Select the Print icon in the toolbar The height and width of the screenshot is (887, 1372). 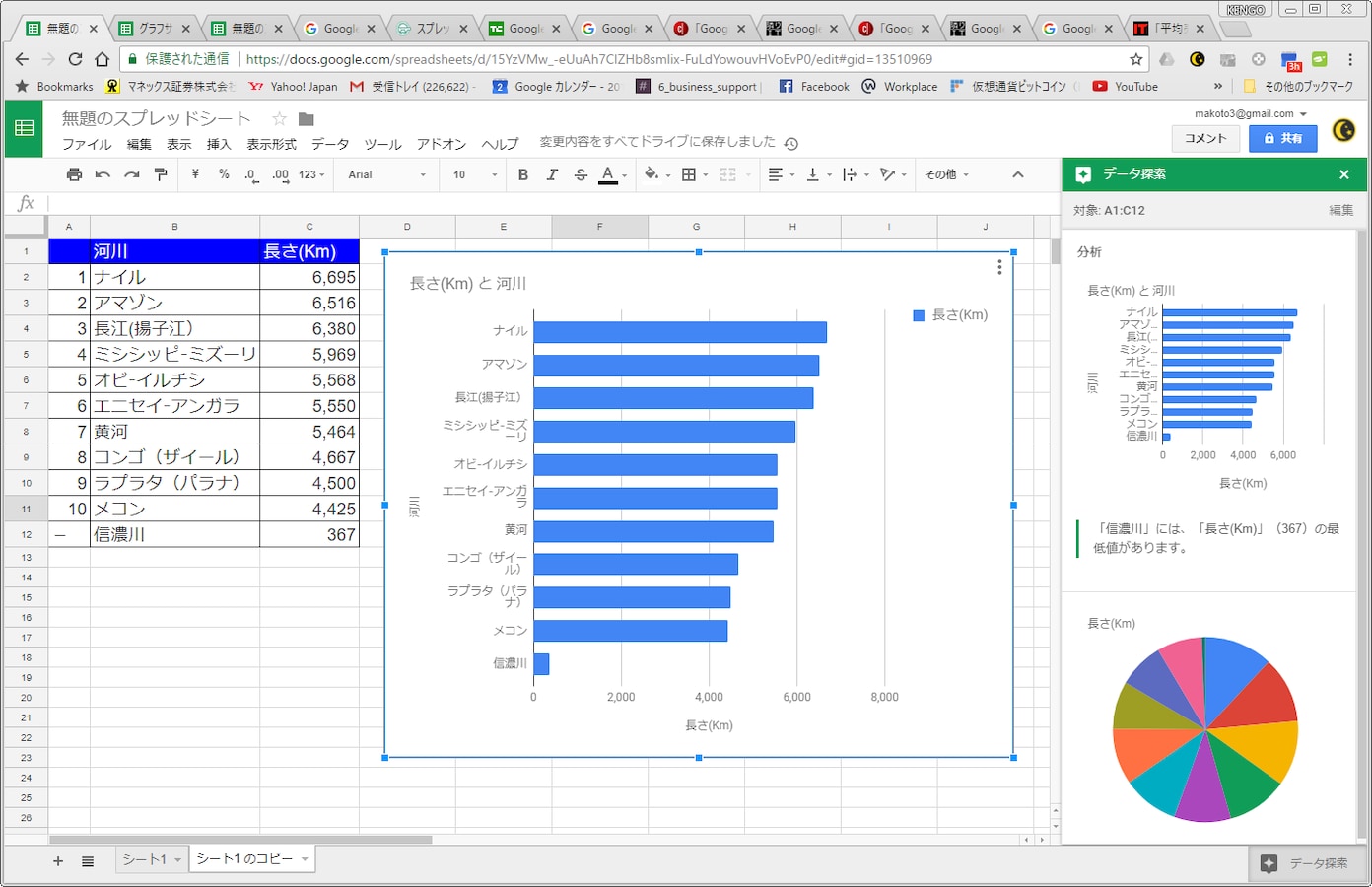[74, 174]
